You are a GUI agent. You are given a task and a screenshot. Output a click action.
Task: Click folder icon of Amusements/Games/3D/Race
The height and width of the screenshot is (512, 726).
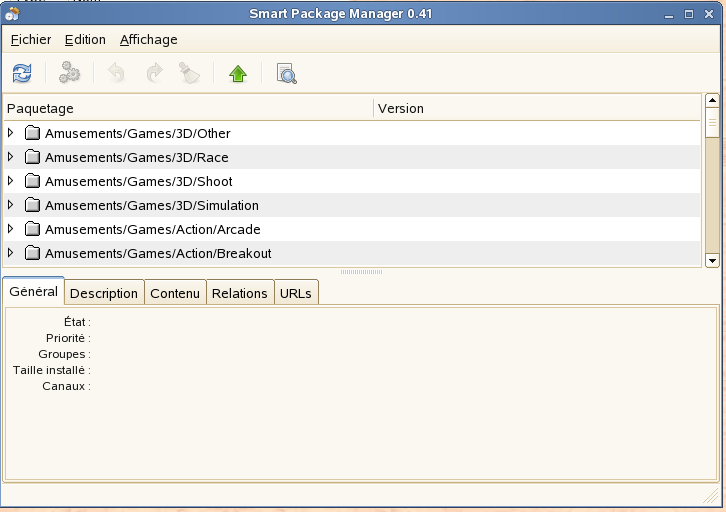tap(32, 157)
